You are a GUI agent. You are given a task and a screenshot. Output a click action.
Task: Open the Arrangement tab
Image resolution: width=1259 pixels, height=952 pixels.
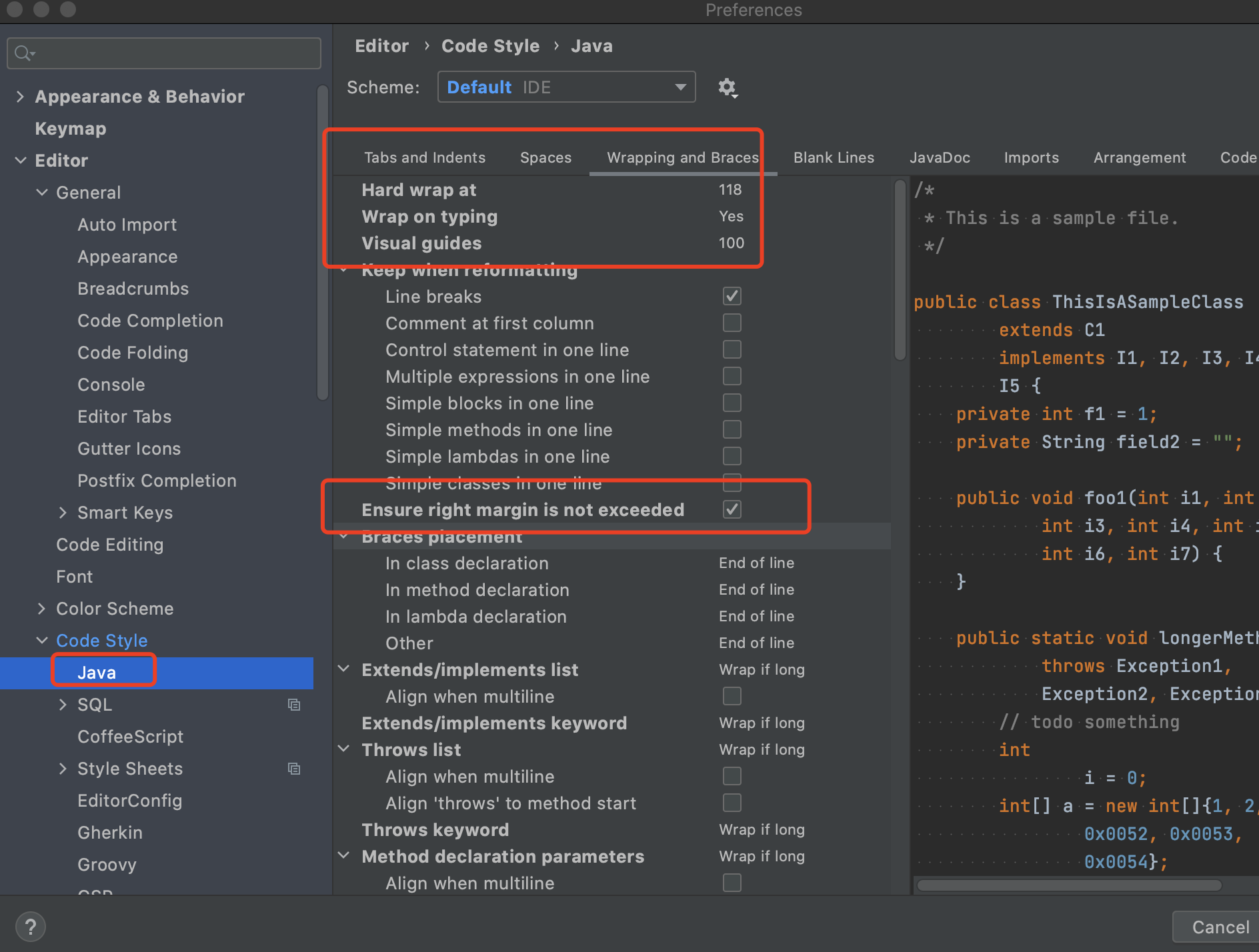(1140, 158)
